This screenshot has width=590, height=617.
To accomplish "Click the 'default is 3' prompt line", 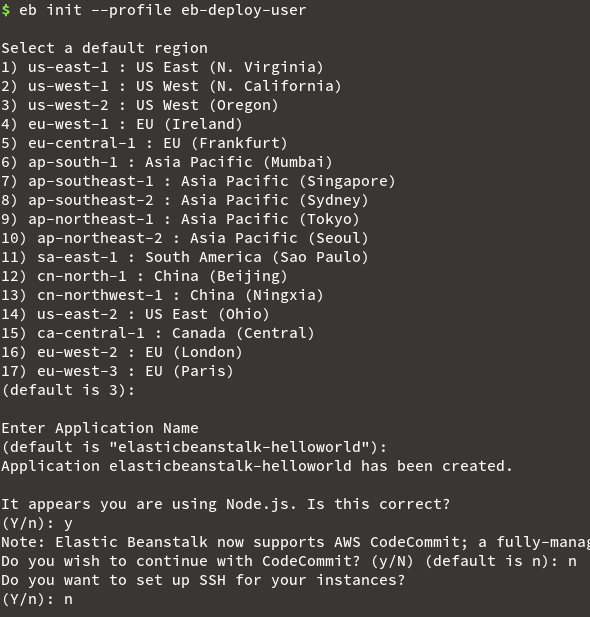I will tap(68, 390).
